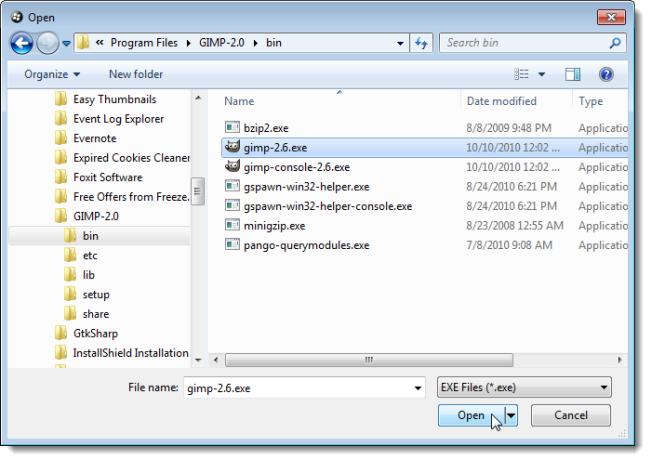Open the recent locations dropdown arrow
Image resolution: width=650 pixels, height=461 pixels.
66,43
